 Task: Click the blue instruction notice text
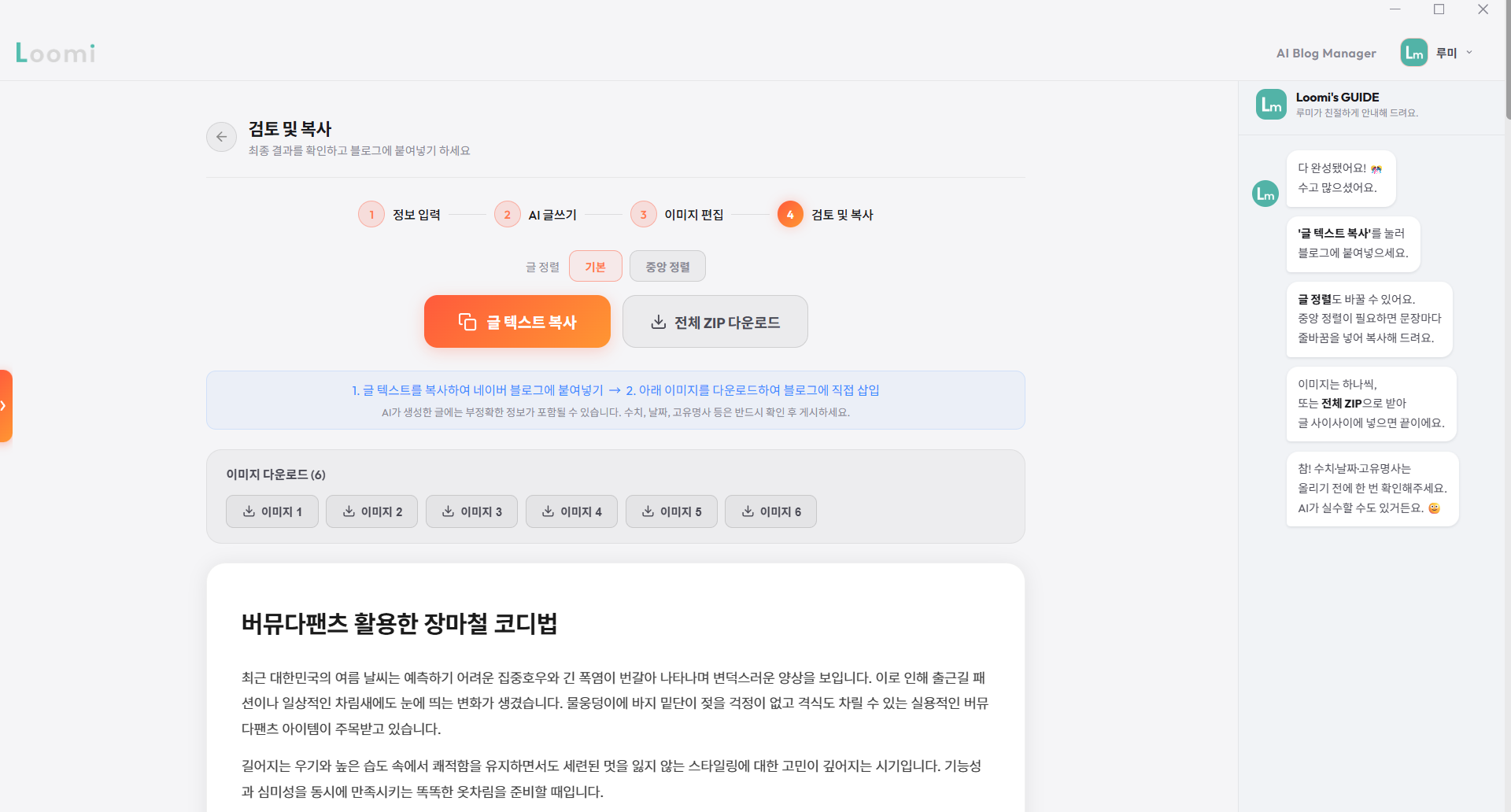pos(615,390)
